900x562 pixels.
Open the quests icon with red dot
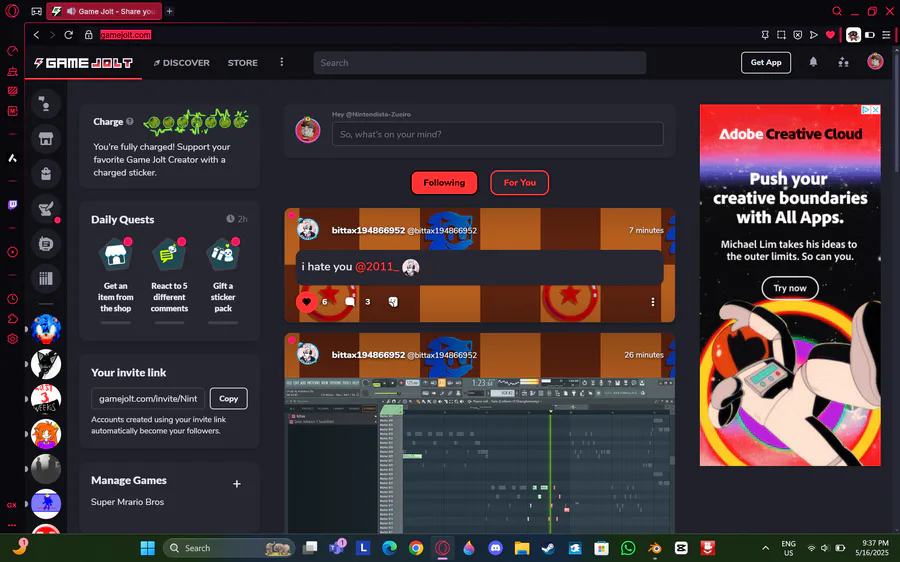(x=46, y=209)
